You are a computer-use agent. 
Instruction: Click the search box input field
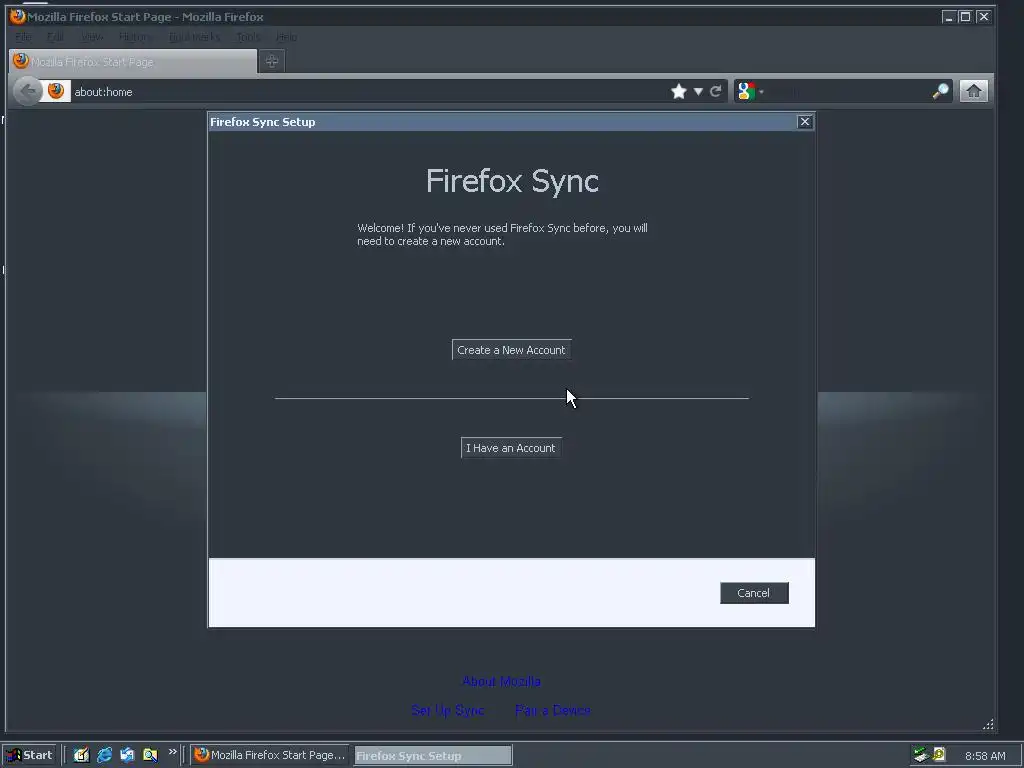coord(848,91)
